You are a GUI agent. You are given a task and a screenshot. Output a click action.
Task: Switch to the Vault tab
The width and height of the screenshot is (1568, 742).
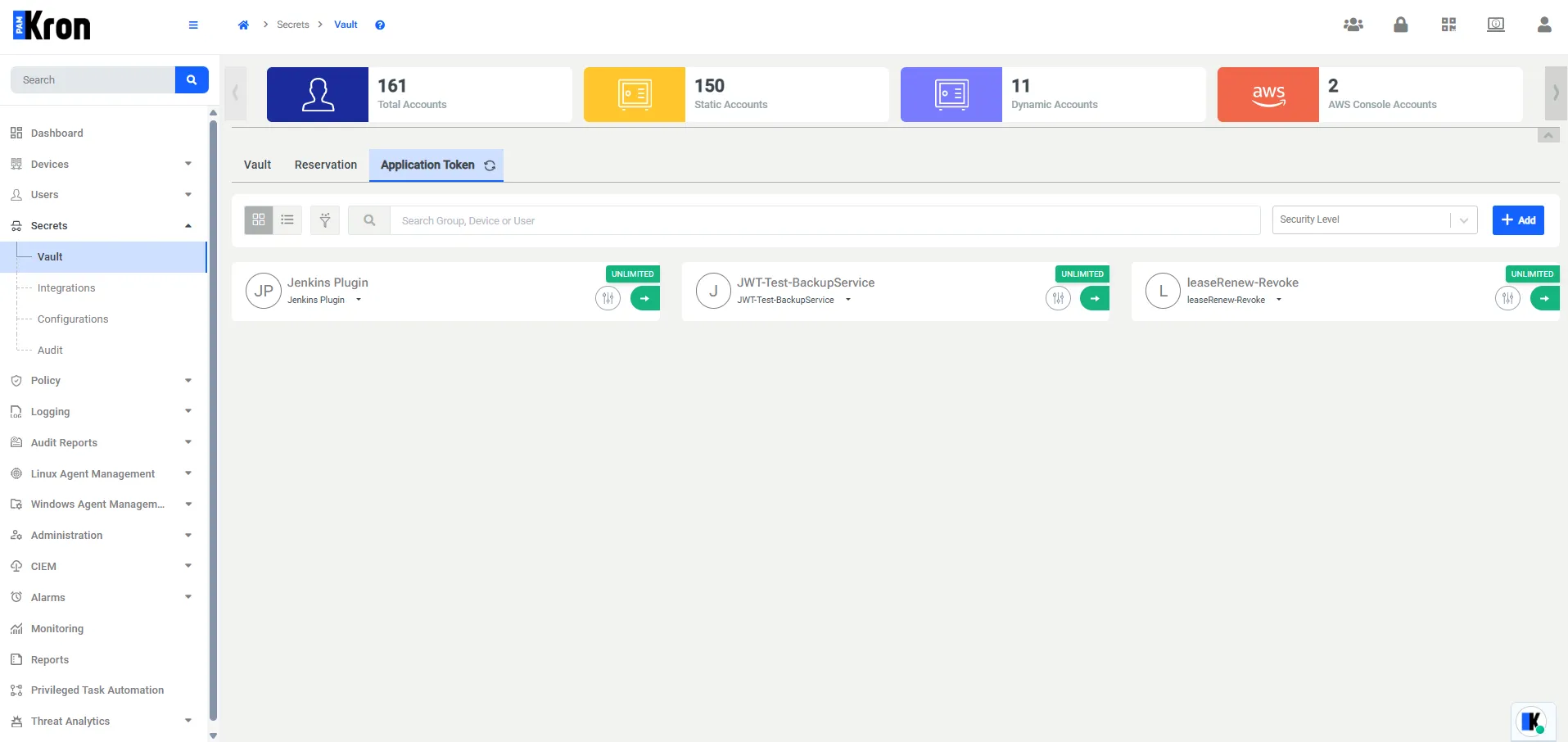(257, 165)
